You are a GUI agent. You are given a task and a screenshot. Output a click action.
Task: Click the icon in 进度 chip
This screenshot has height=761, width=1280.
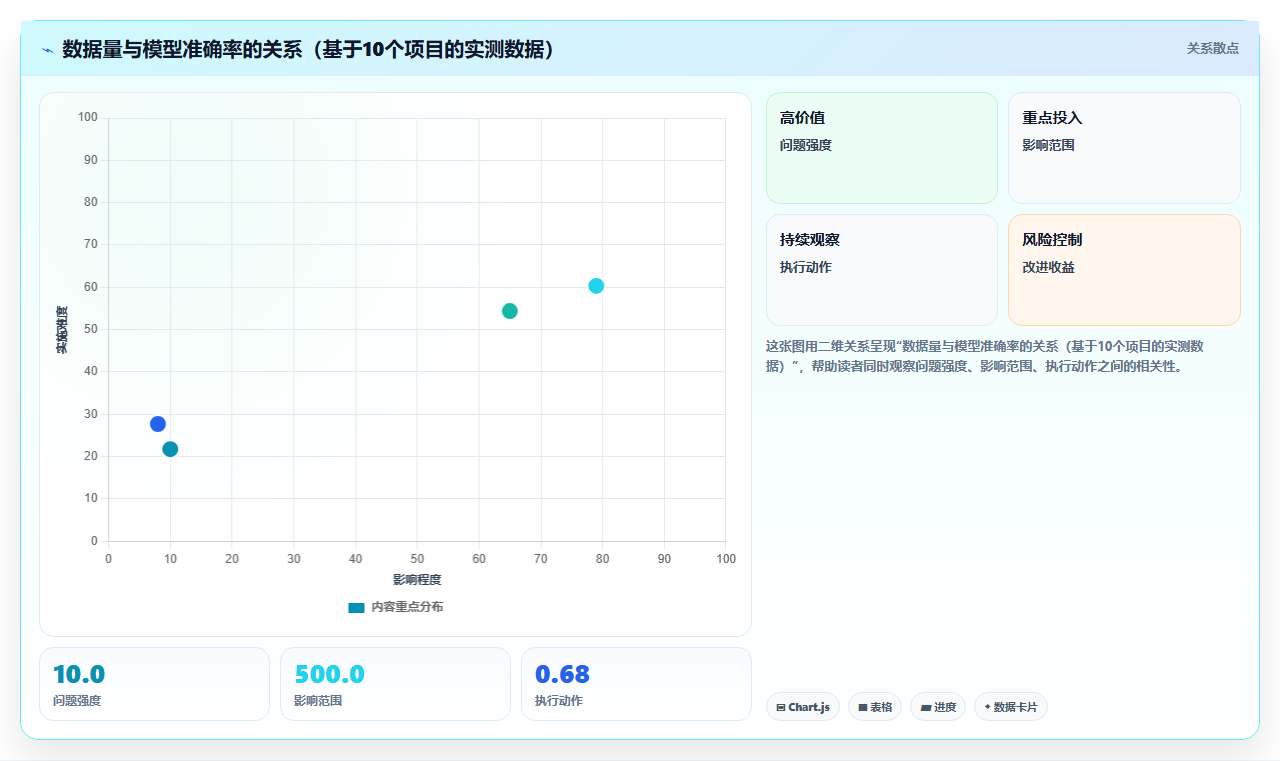tap(926, 707)
